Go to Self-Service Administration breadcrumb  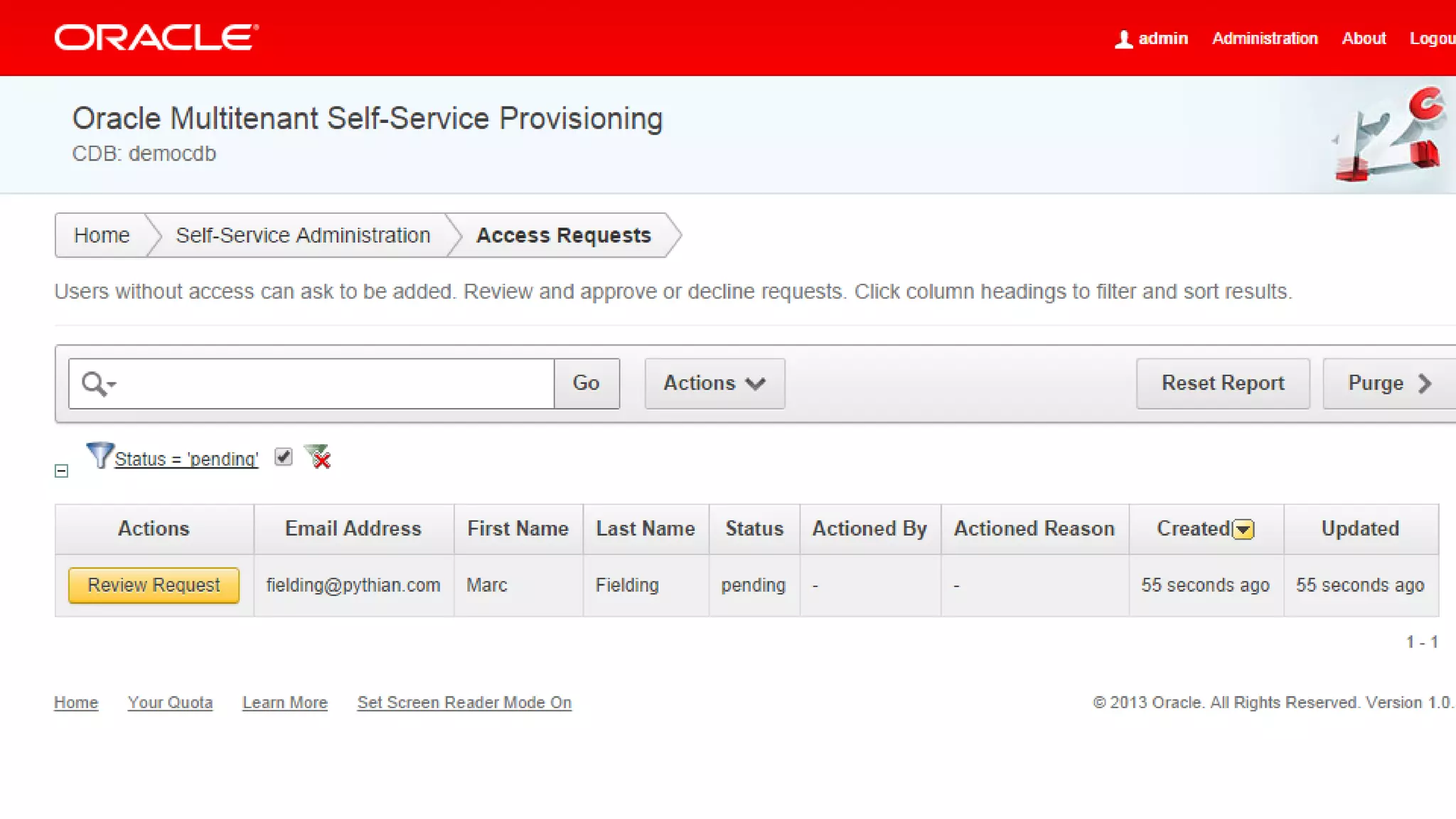pyautogui.click(x=303, y=235)
